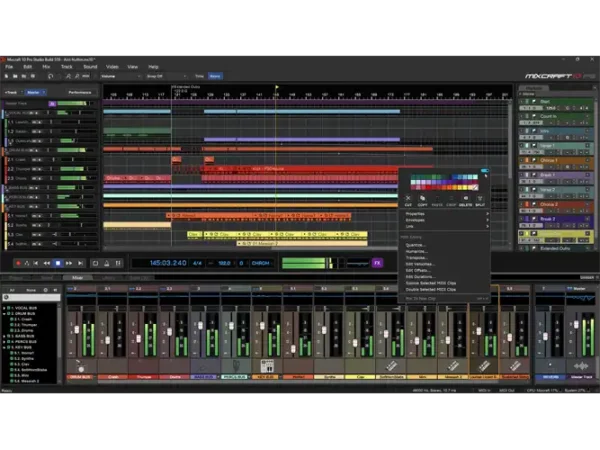Image resolution: width=600 pixels, height=450 pixels.
Task: Click the drum kit icon on DRUM BUS channel
Action: tap(80, 366)
